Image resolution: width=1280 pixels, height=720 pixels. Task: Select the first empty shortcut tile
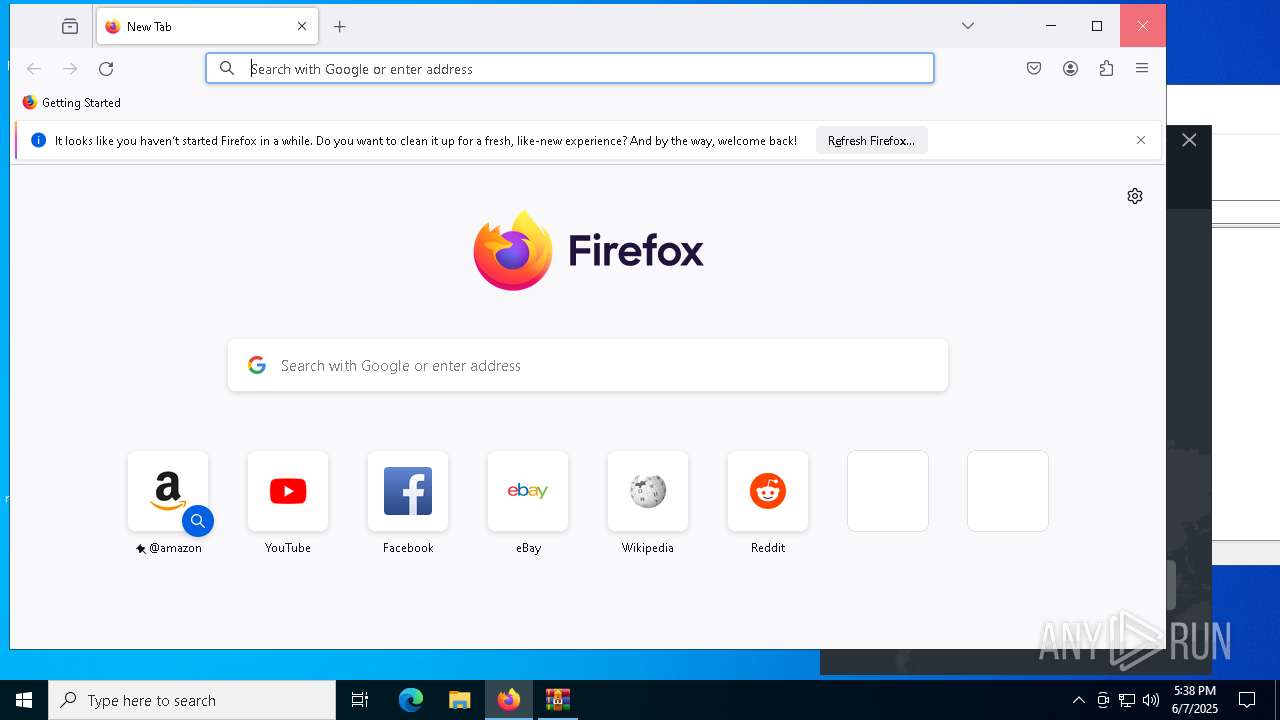click(x=888, y=491)
